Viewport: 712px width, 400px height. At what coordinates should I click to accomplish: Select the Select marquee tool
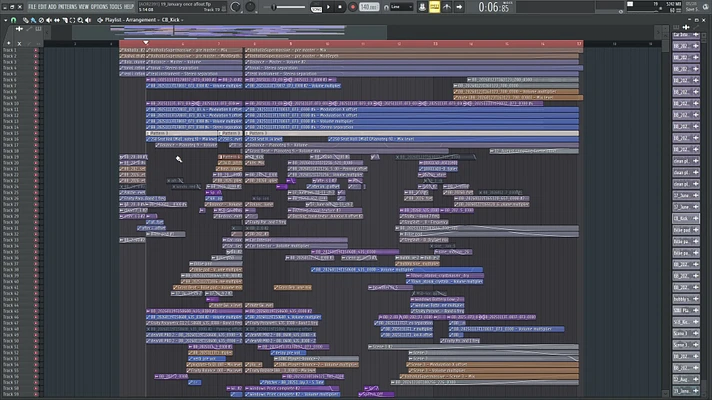(72, 20)
